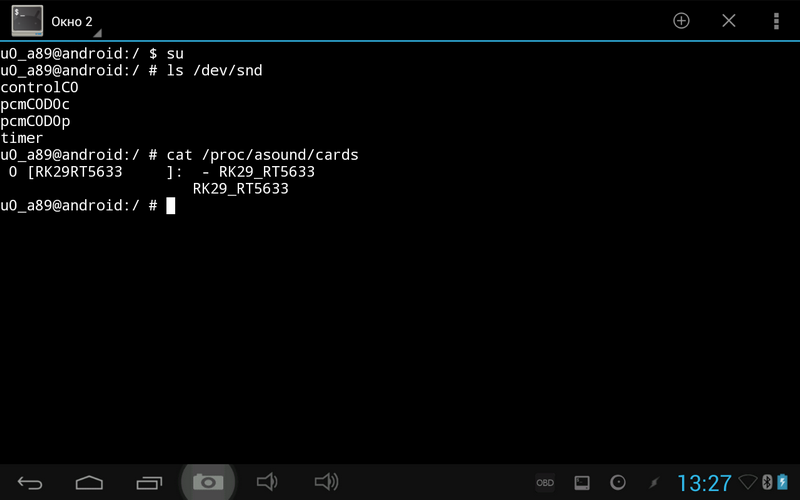Go to the Android Home screen
The image size is (800, 500).
[x=89, y=482]
